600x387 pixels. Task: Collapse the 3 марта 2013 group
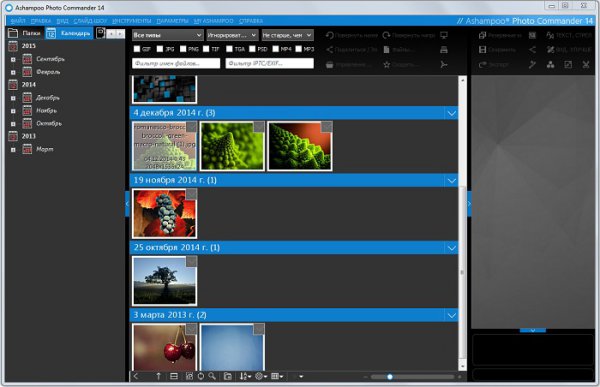(452, 315)
